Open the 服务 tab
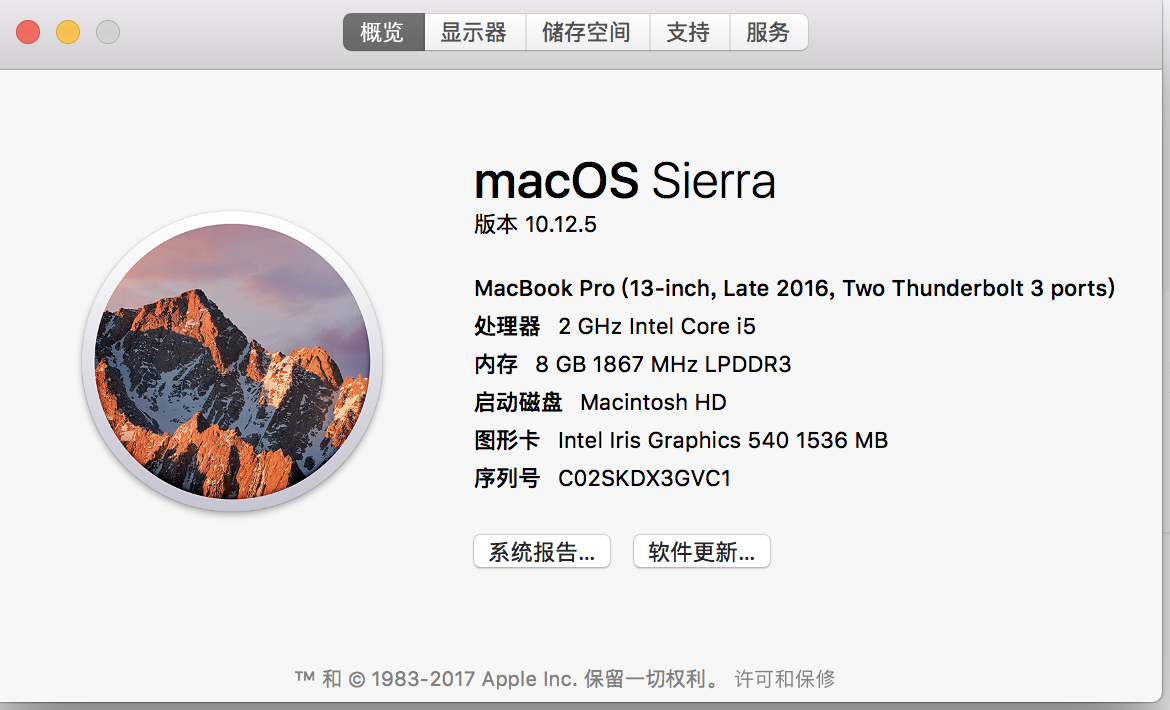Image resolution: width=1170 pixels, height=710 pixels. coord(768,32)
